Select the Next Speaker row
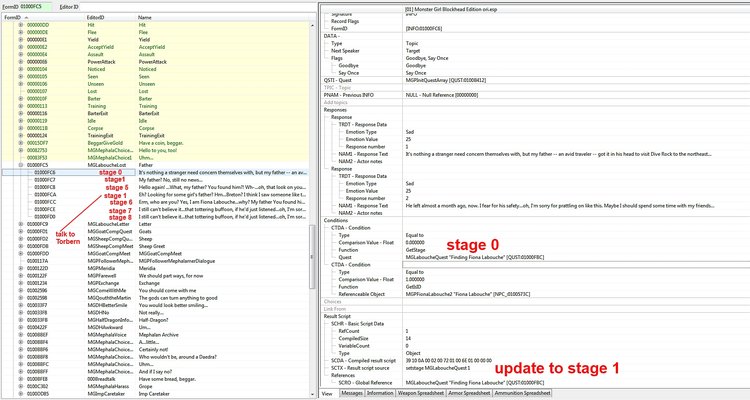Screen dimensions: 750x400 pos(535,51)
